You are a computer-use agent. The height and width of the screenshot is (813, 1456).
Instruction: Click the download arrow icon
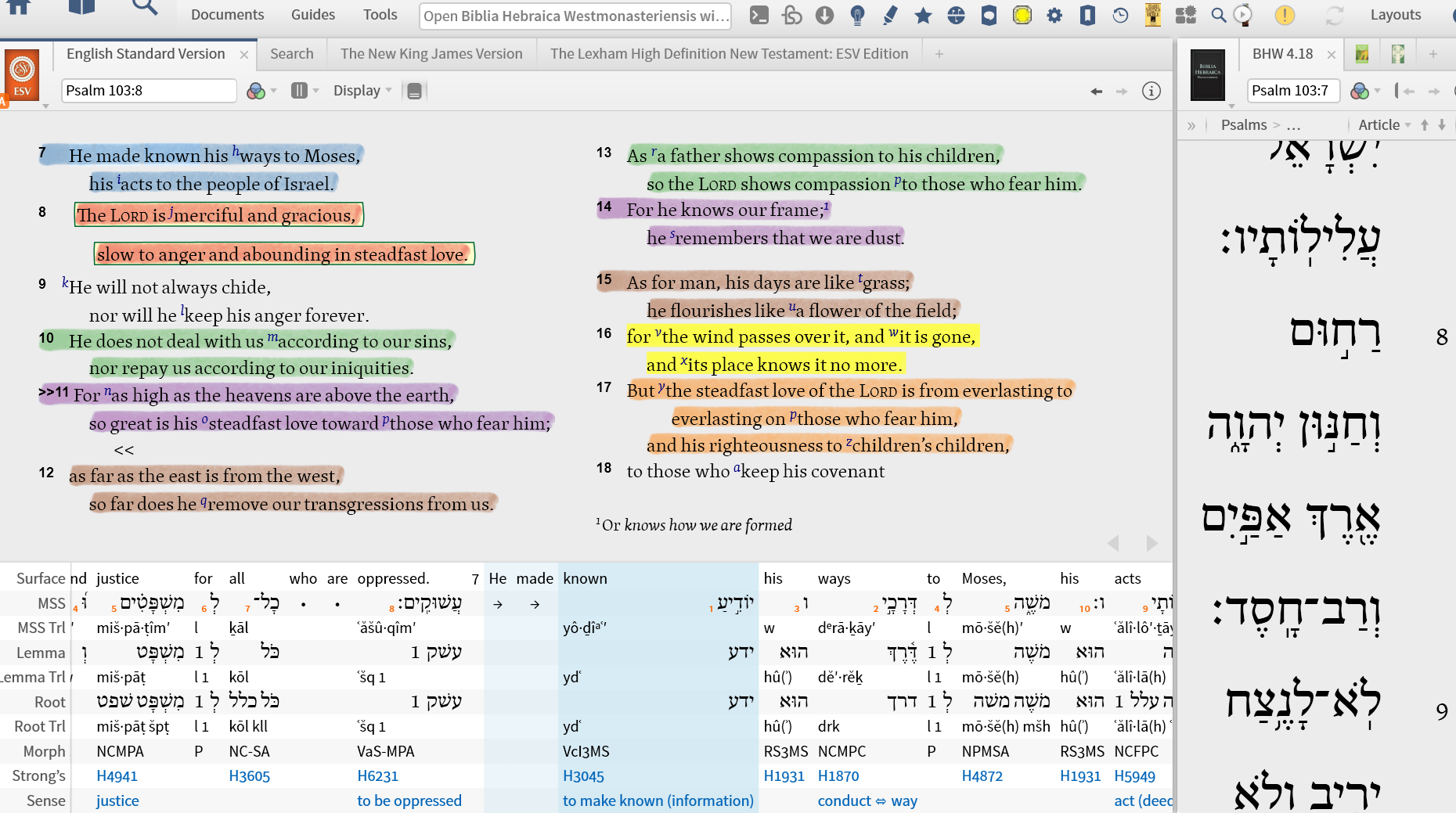pos(824,15)
